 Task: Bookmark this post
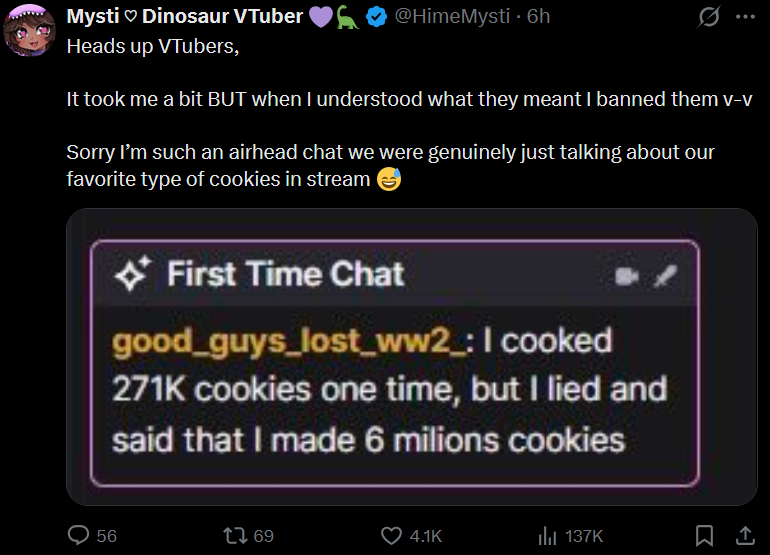click(x=704, y=535)
